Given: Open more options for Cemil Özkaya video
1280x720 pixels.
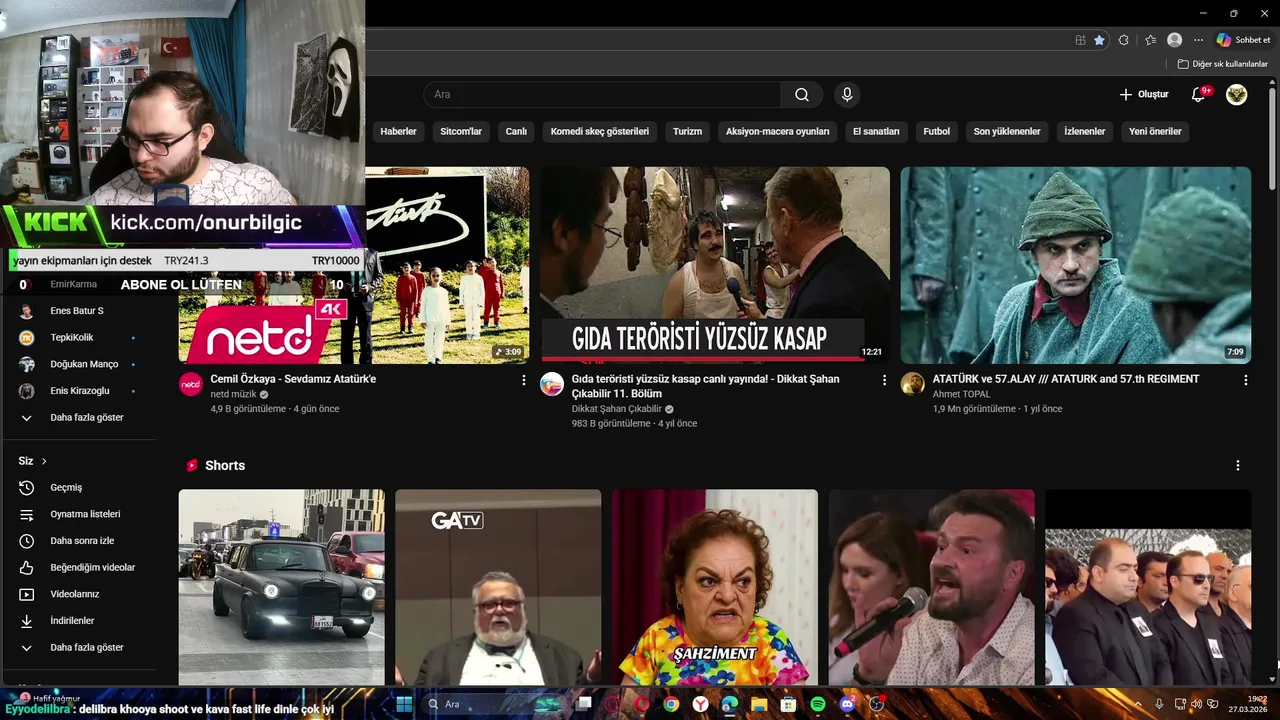Looking at the screenshot, I should (x=523, y=380).
